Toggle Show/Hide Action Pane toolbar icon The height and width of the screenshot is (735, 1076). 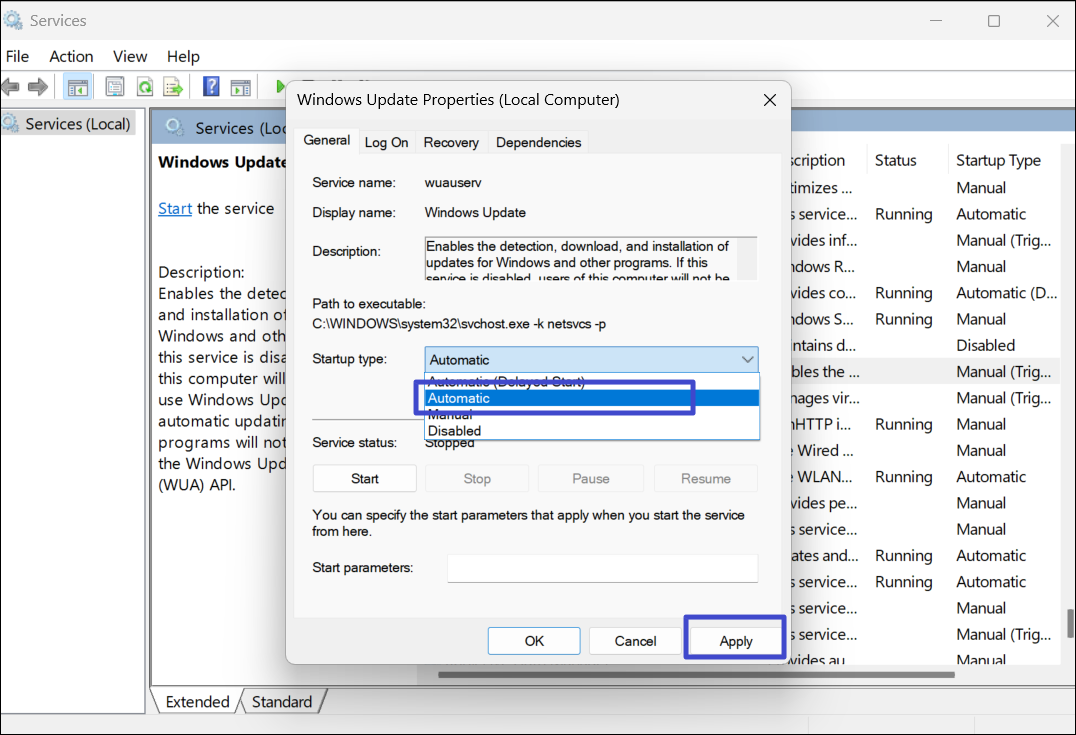240,87
